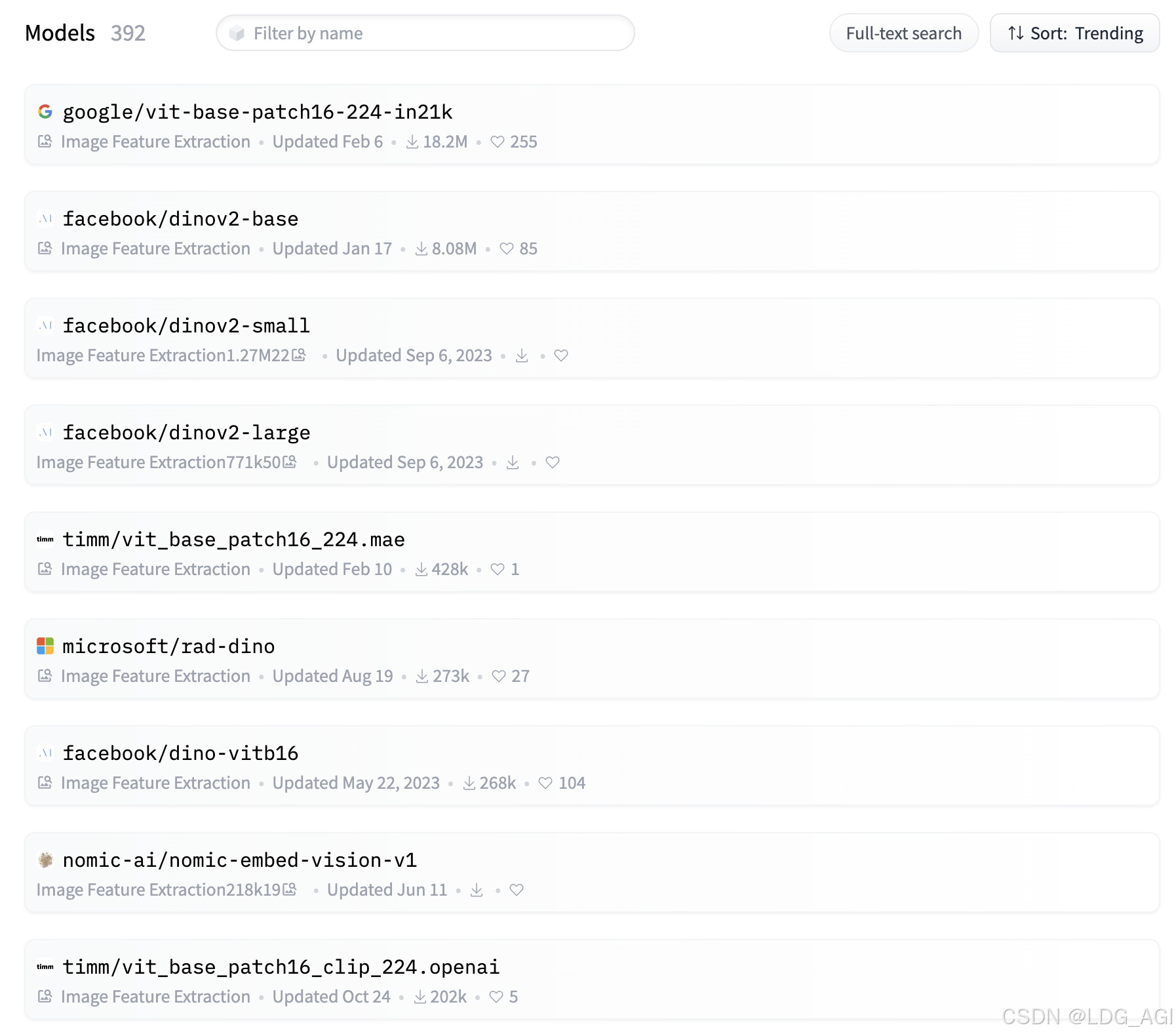Click 'Image Feature Extraction' label in rad-dino row

coord(155,676)
